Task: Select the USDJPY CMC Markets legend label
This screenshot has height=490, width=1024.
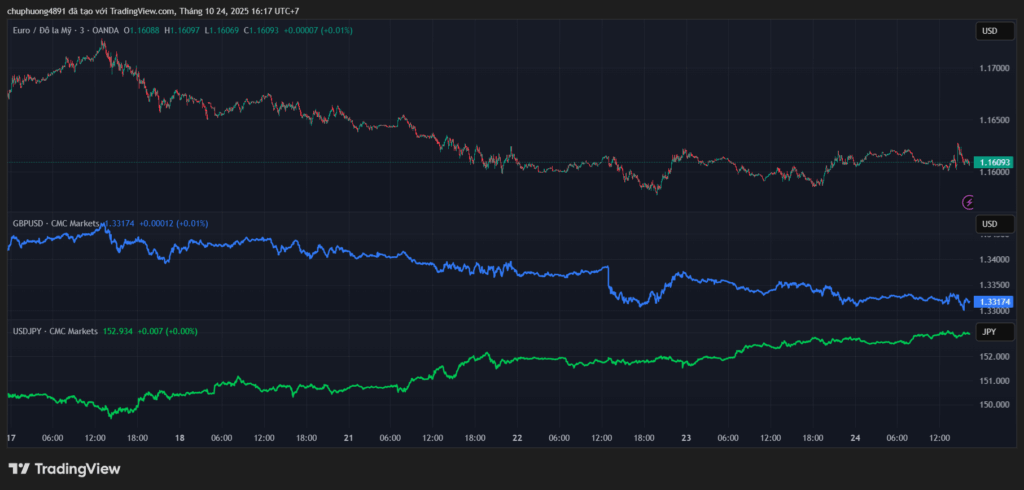Action: [x=55, y=331]
